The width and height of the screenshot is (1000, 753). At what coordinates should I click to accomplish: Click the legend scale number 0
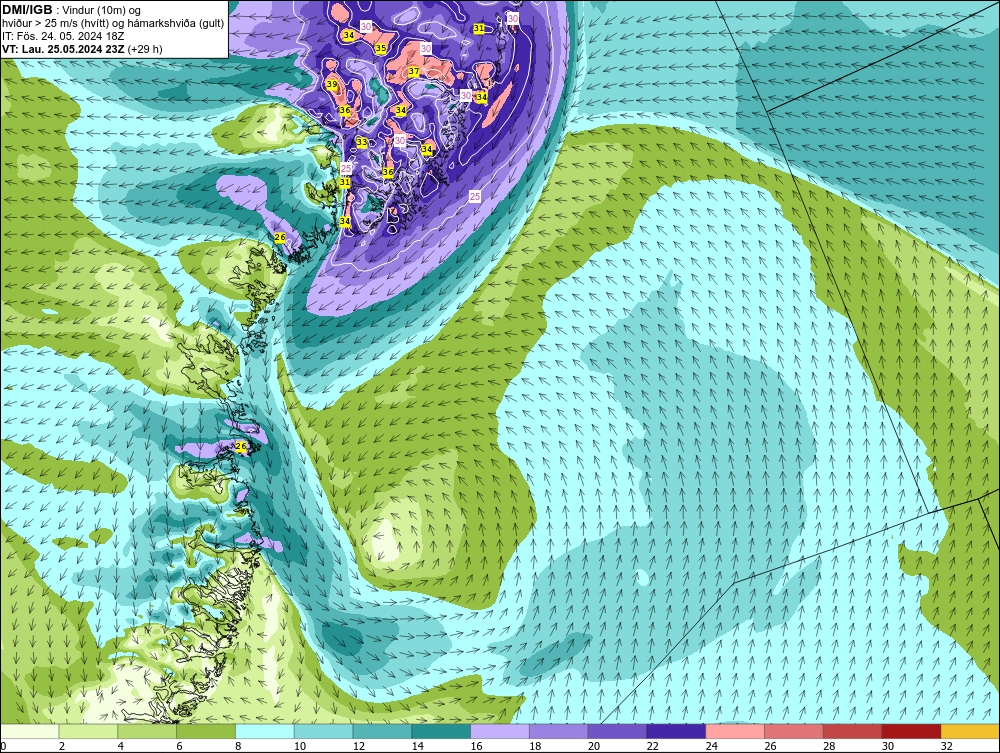3,746
